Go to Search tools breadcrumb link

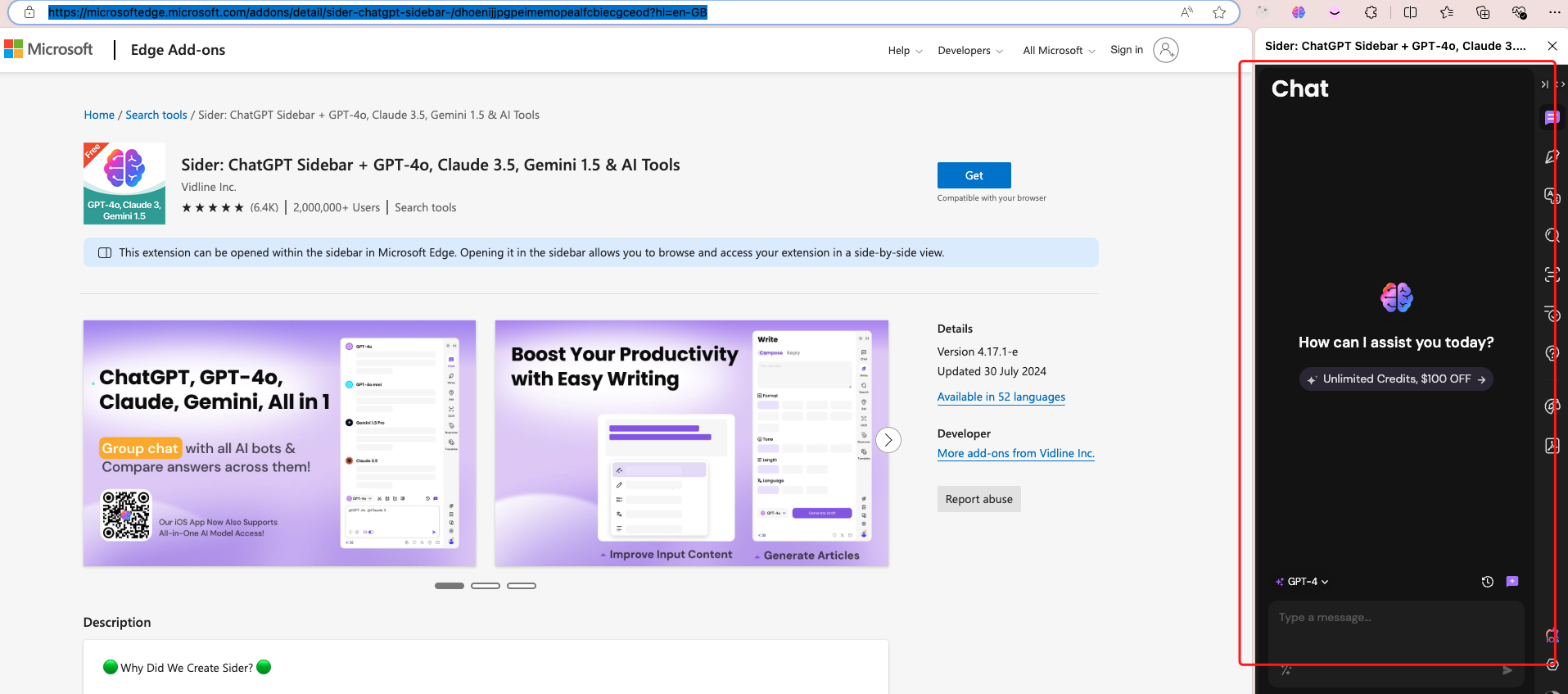pyautogui.click(x=156, y=115)
